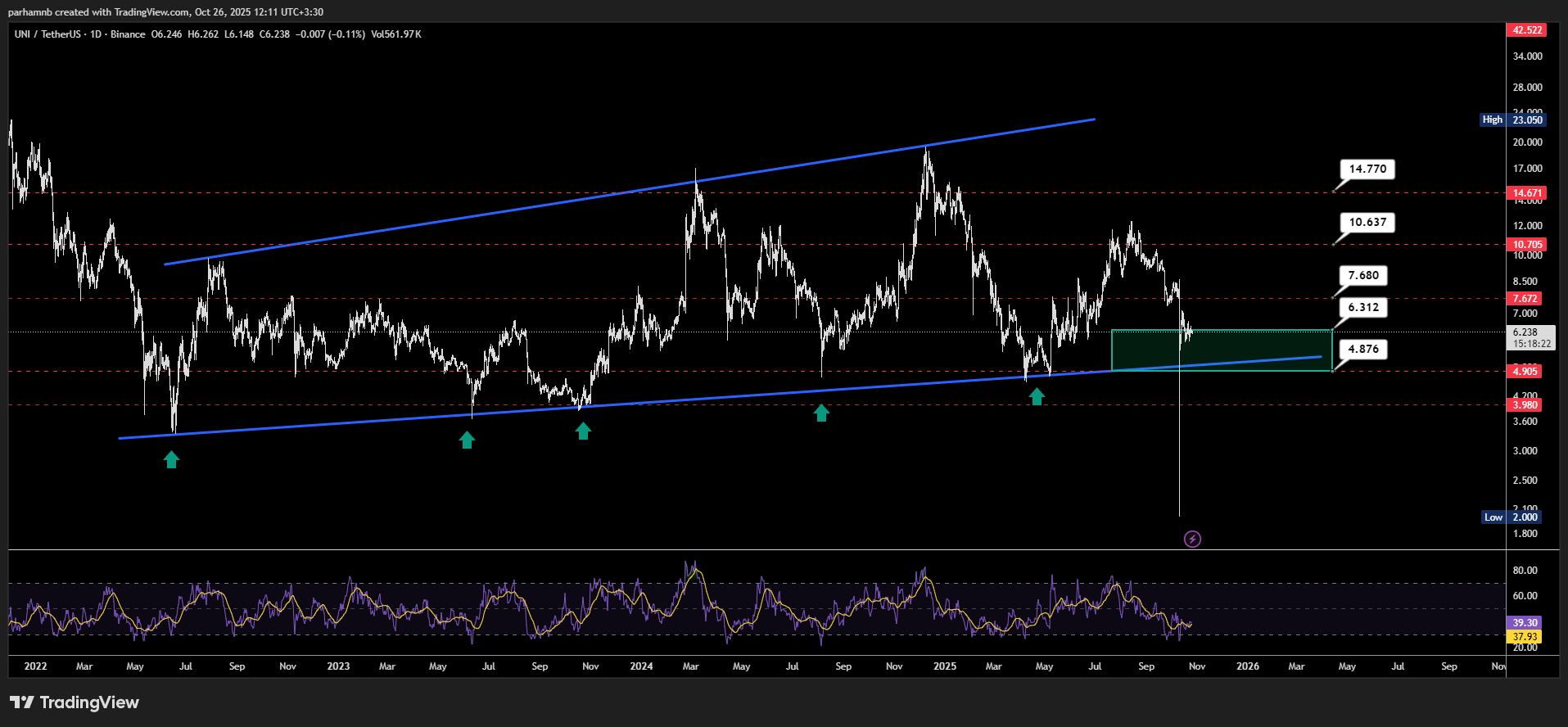The image size is (1568, 727).
Task: Click the 2024 label on time axis
Action: pyautogui.click(x=641, y=666)
